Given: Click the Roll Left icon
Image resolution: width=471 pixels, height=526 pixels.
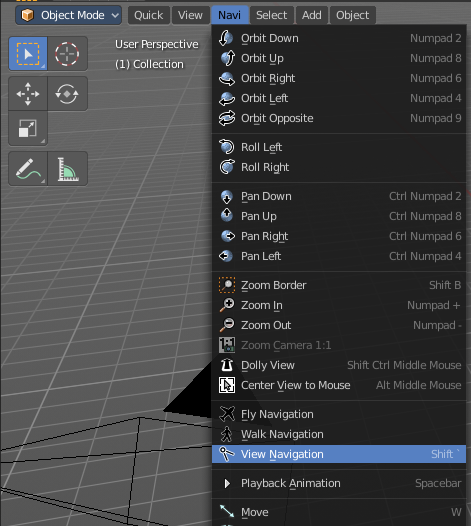Looking at the screenshot, I should 227,147.
